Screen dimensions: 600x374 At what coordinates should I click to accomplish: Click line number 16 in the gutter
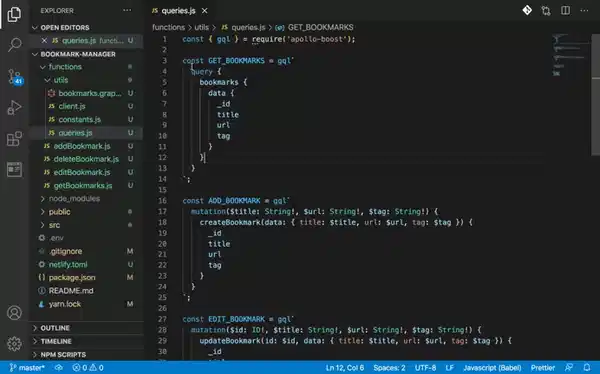point(163,201)
